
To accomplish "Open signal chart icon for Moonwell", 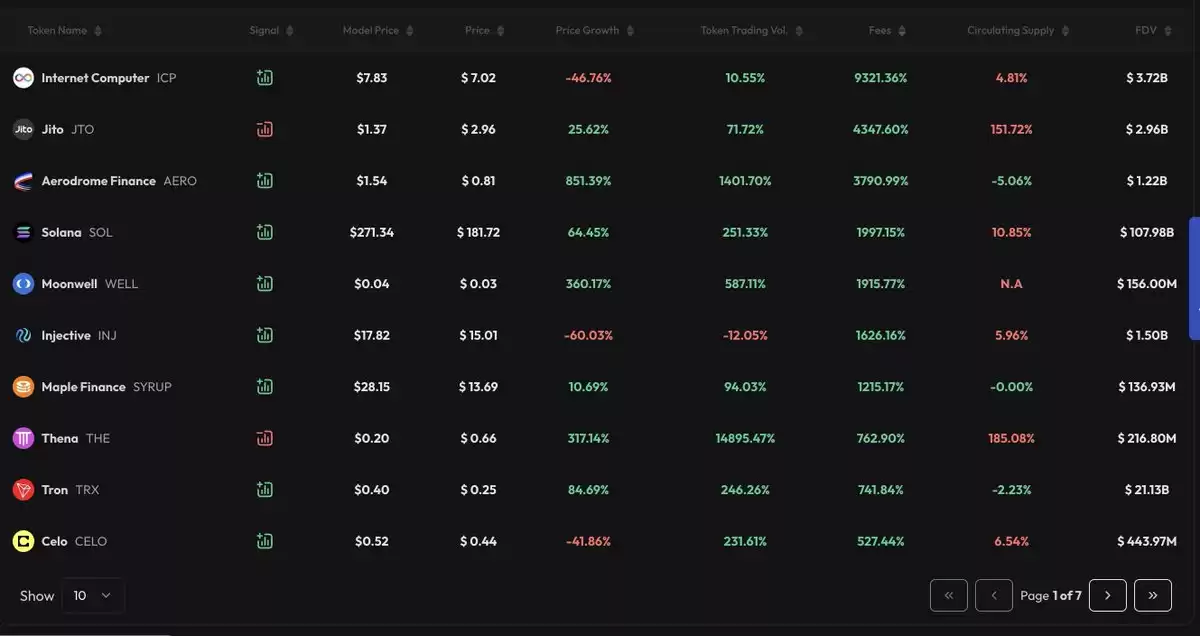I will [264, 283].
